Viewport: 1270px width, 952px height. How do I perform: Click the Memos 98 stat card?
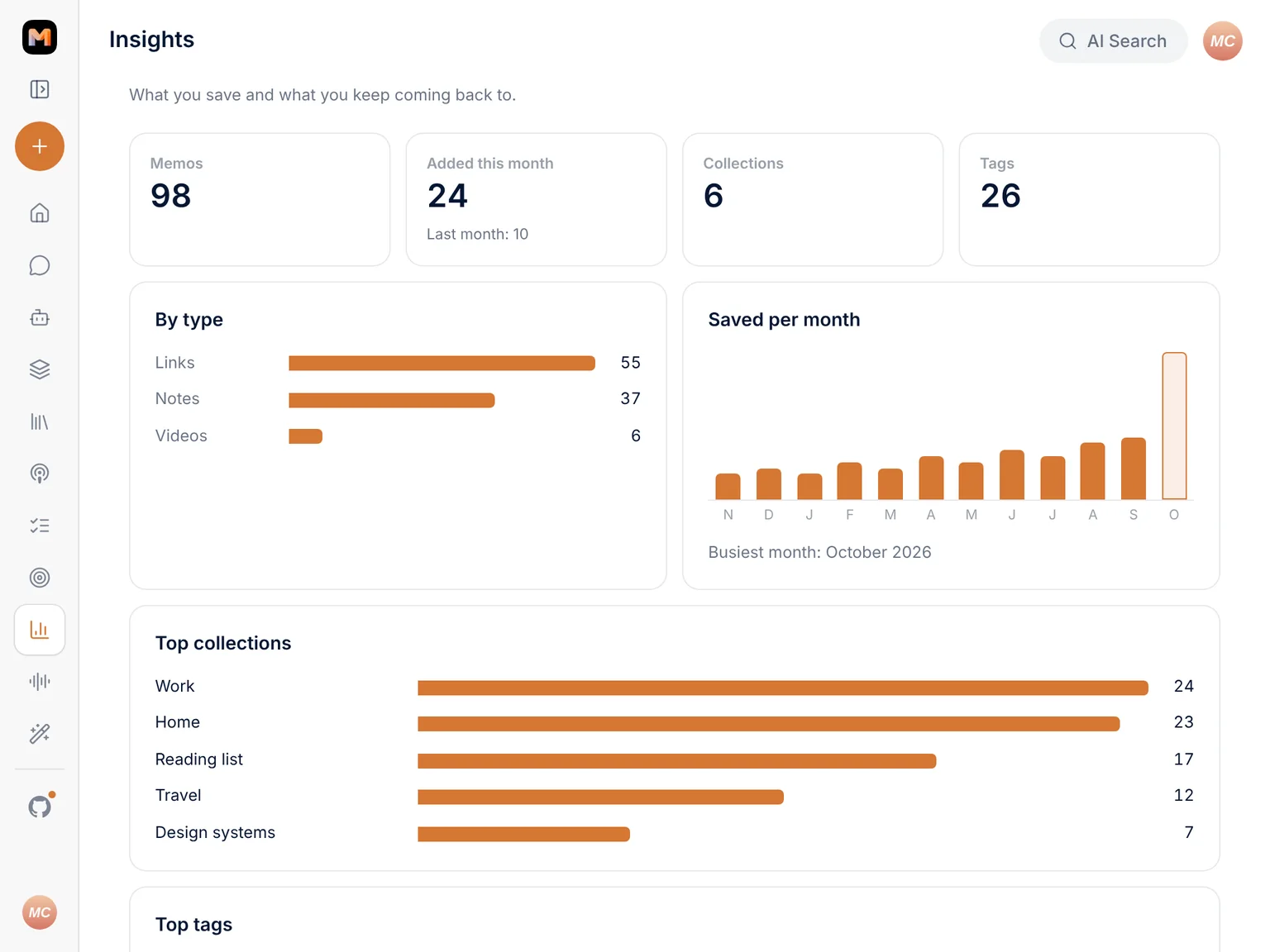[260, 200]
